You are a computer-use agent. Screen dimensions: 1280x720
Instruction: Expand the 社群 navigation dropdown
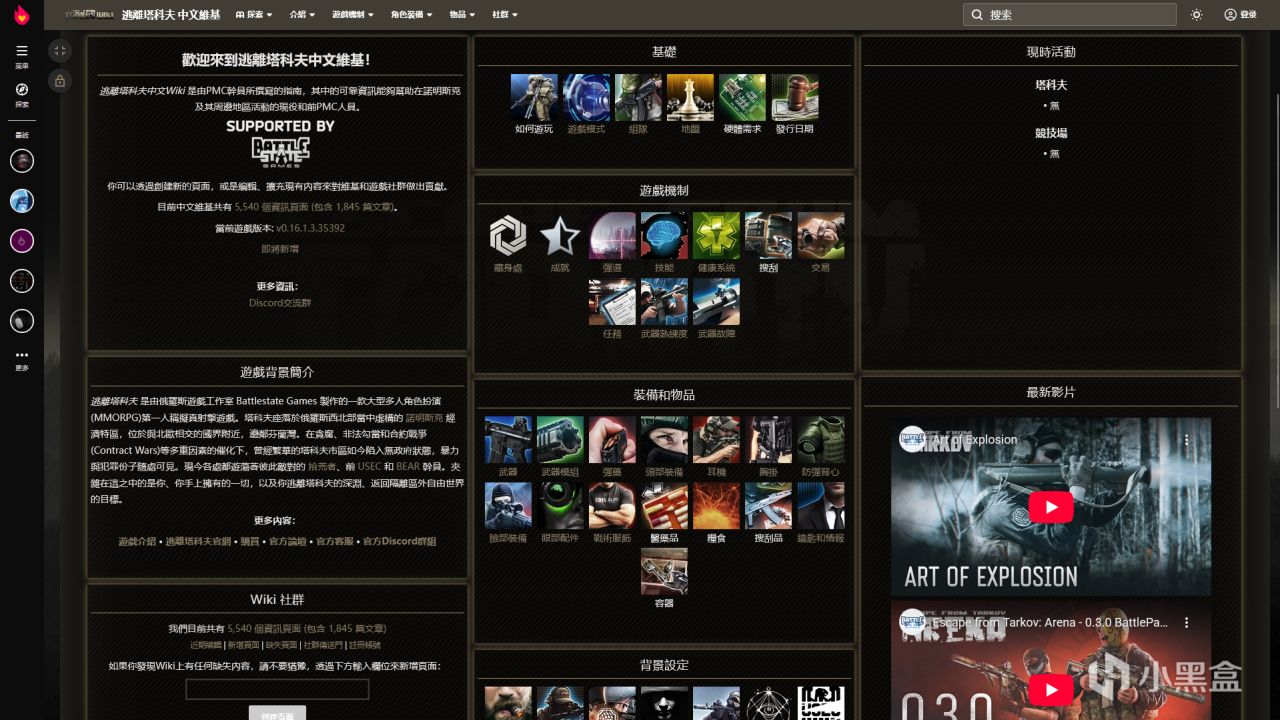click(x=507, y=15)
